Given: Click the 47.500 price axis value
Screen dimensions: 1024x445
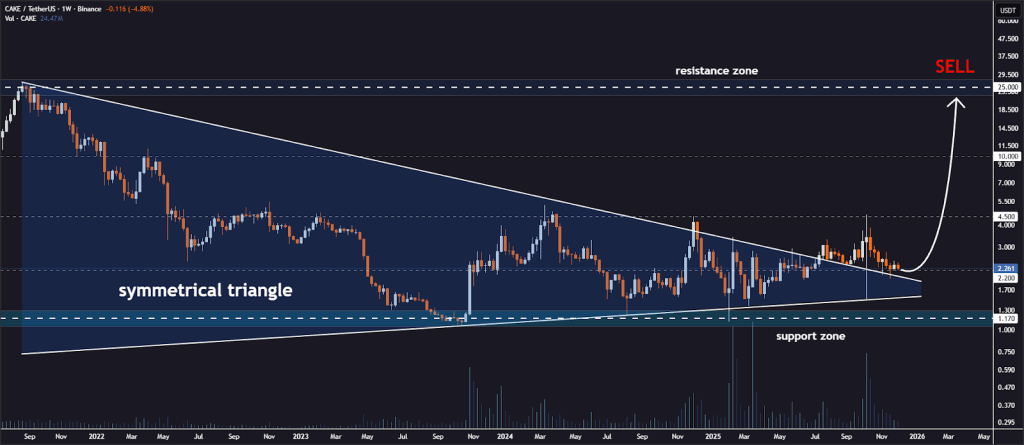Looking at the screenshot, I should coord(1009,39).
